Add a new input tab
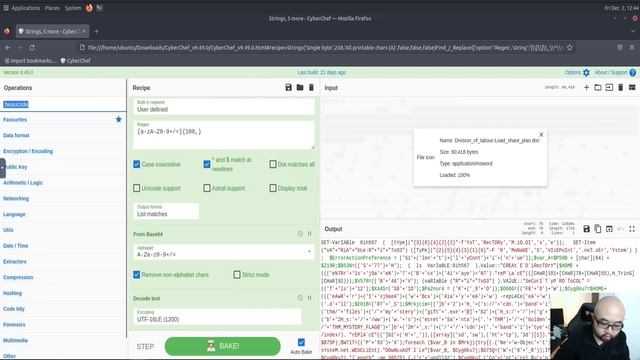This screenshot has width=640, height=360. pos(586,87)
